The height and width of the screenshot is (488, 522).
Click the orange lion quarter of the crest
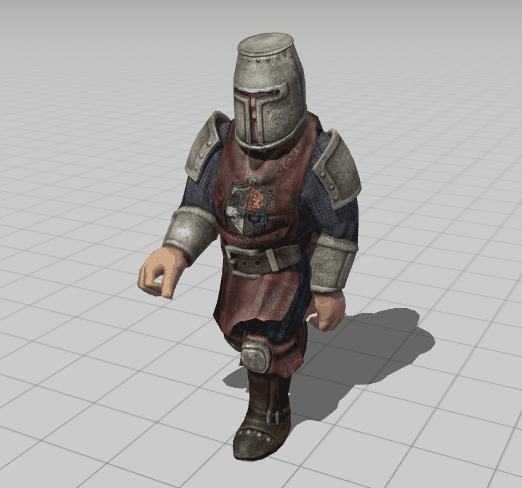[x=258, y=199]
